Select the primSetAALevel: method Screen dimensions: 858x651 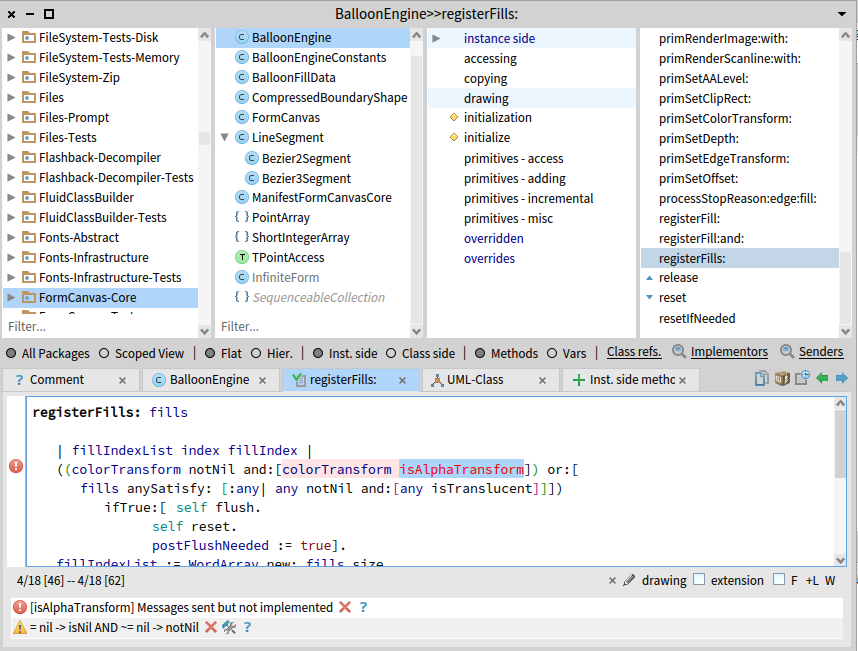tap(704, 78)
